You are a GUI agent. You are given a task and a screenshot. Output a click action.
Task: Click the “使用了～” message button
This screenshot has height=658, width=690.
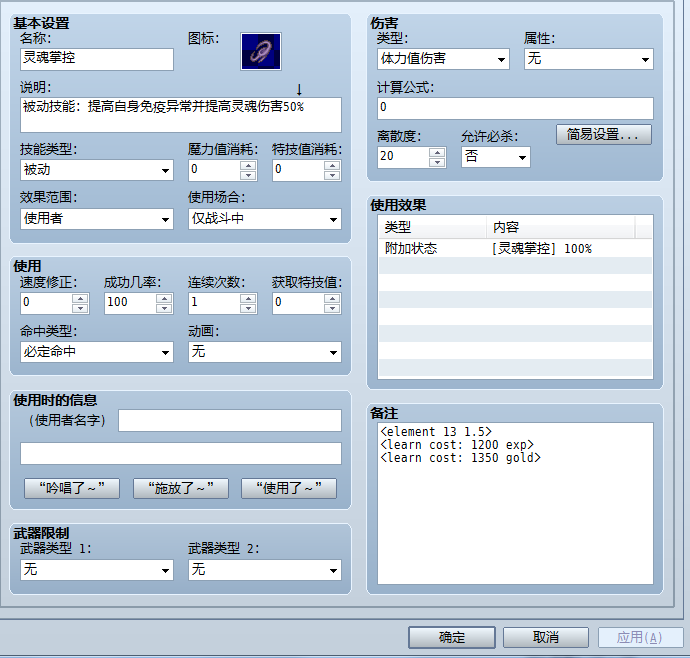click(x=289, y=488)
